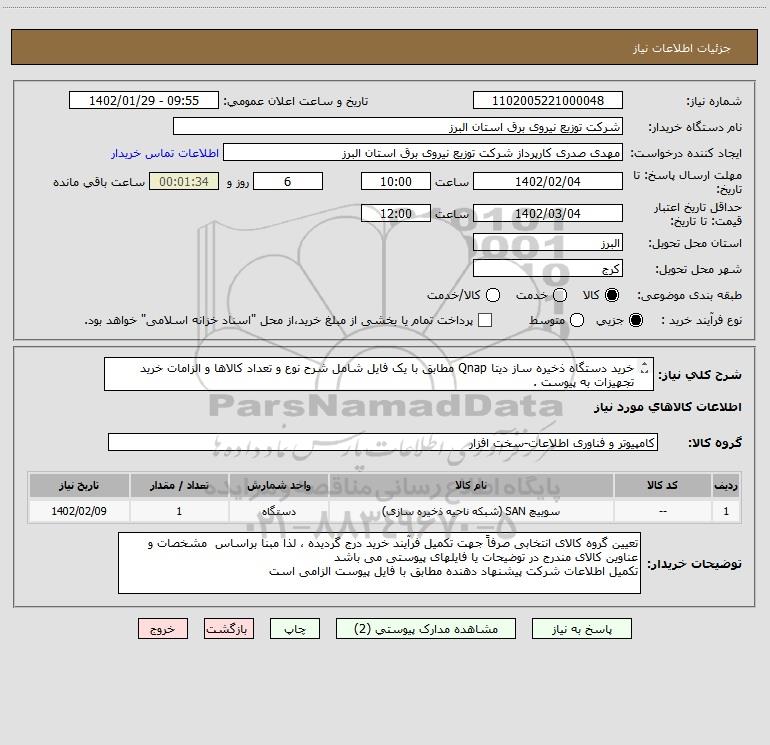Click the خروج exit button
The width and height of the screenshot is (770, 745).
[x=163, y=629]
